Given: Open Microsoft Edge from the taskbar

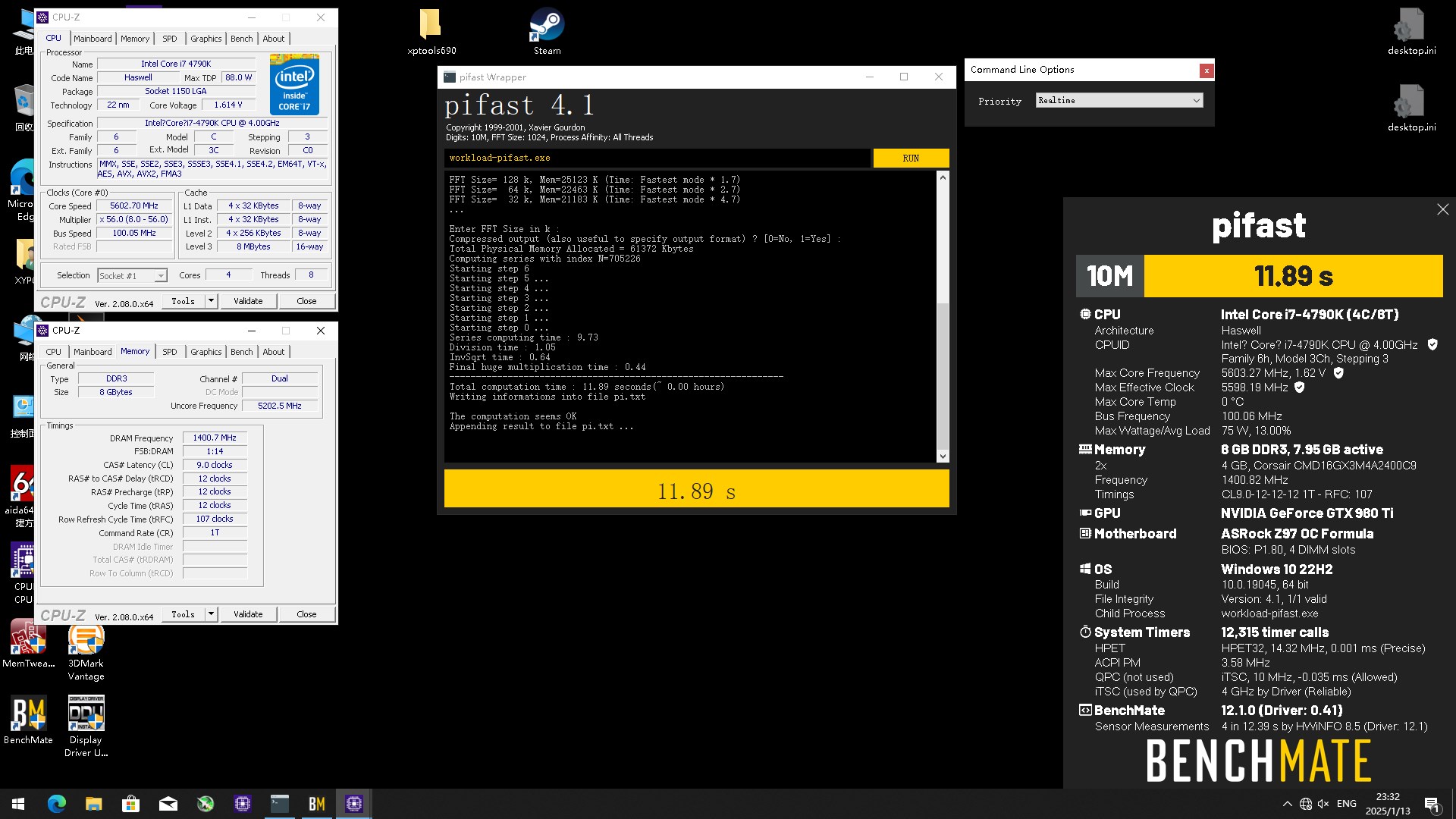Looking at the screenshot, I should 57,804.
